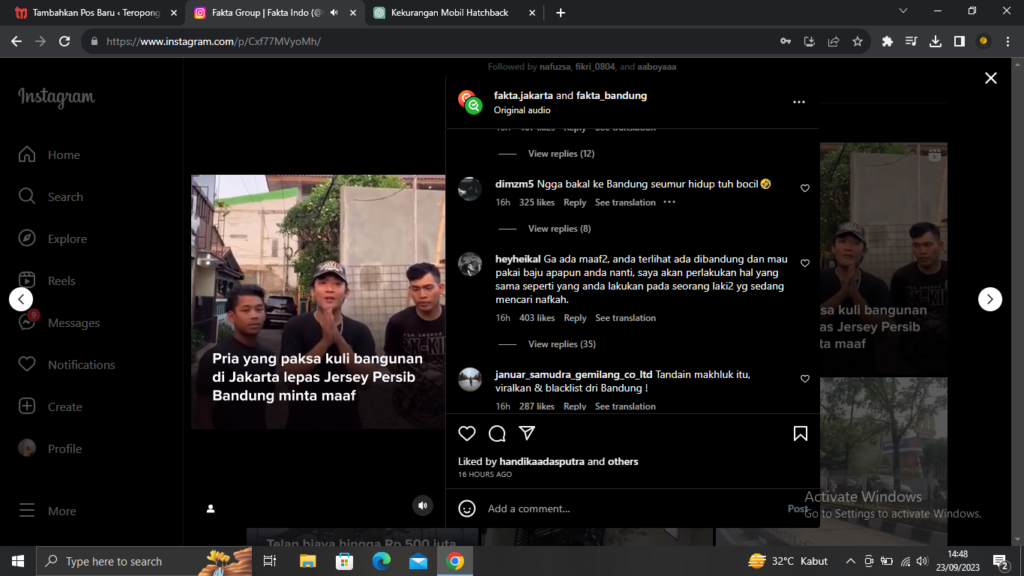This screenshot has height=576, width=1024.
Task: Reply to heyheikal's comment
Action: [575, 318]
